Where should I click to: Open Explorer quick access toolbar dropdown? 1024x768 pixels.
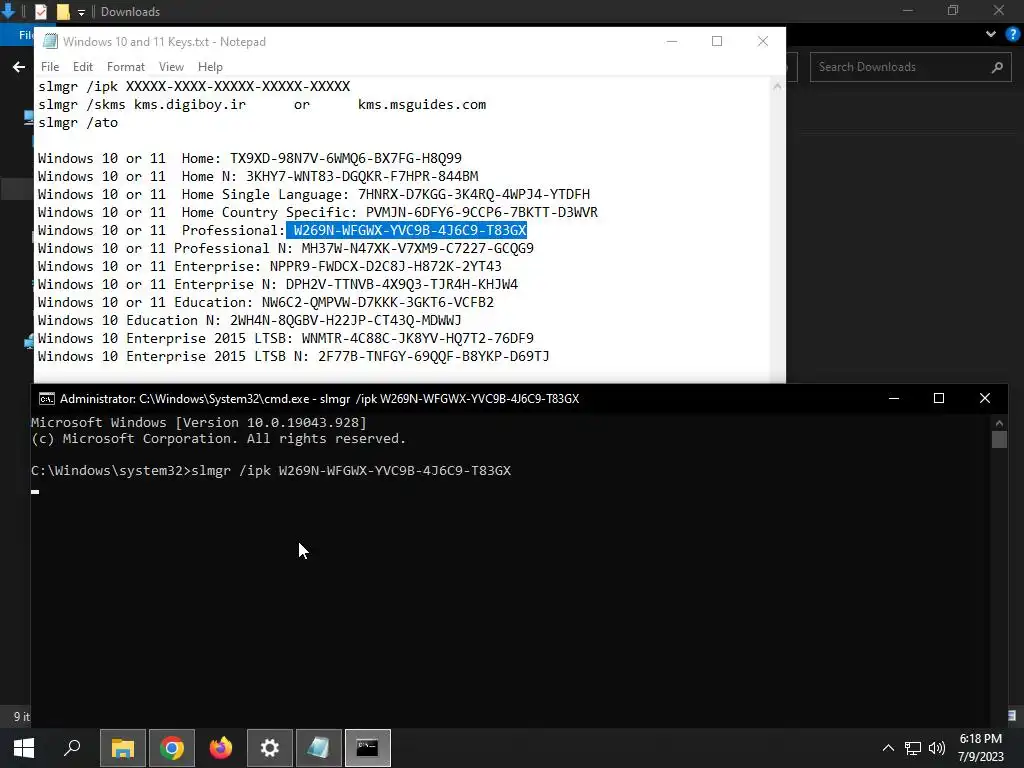pyautogui.click(x=81, y=12)
